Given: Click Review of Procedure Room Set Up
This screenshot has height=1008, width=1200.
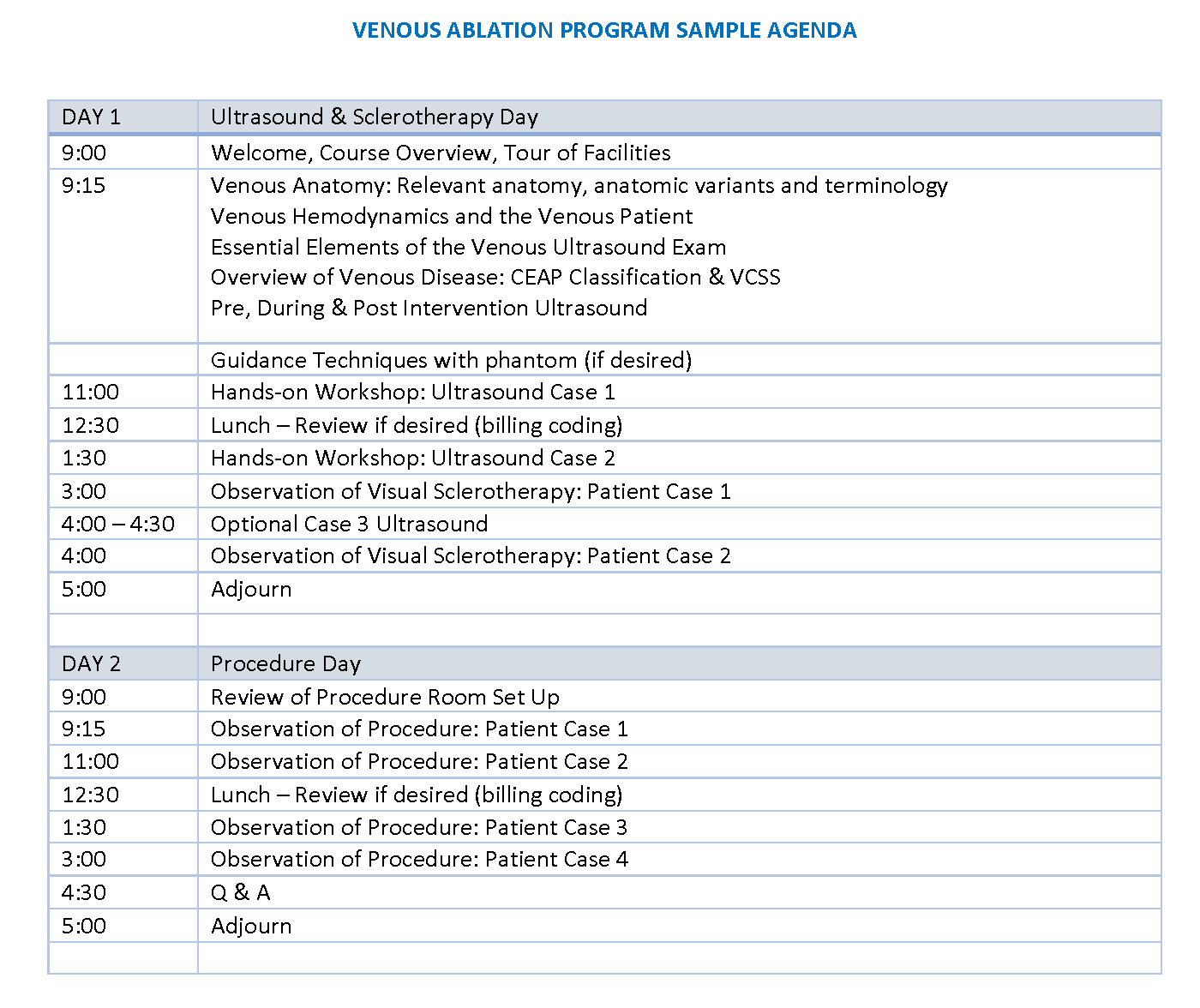Looking at the screenshot, I should point(385,697).
